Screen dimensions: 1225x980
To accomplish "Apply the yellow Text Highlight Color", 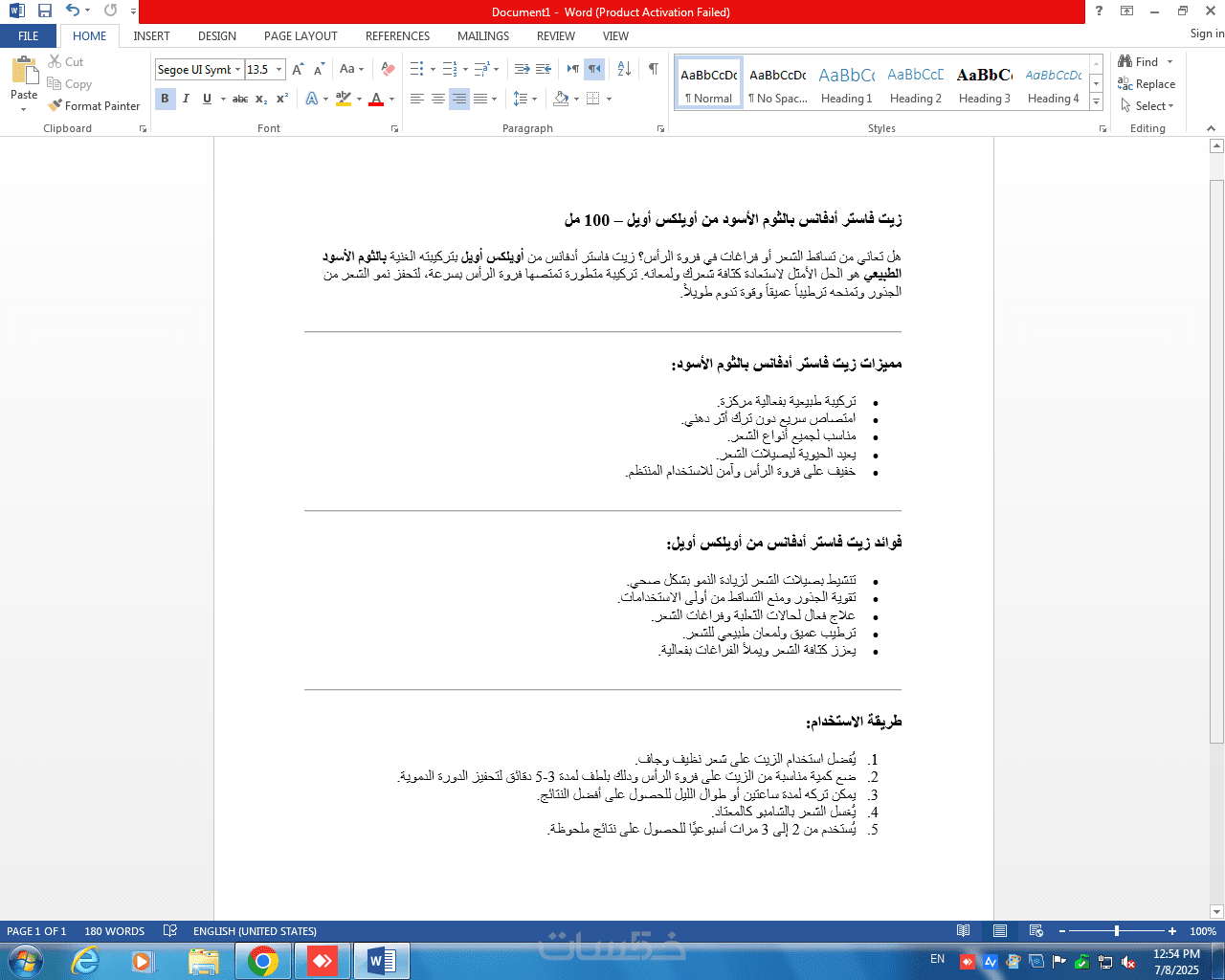I will click(x=344, y=99).
